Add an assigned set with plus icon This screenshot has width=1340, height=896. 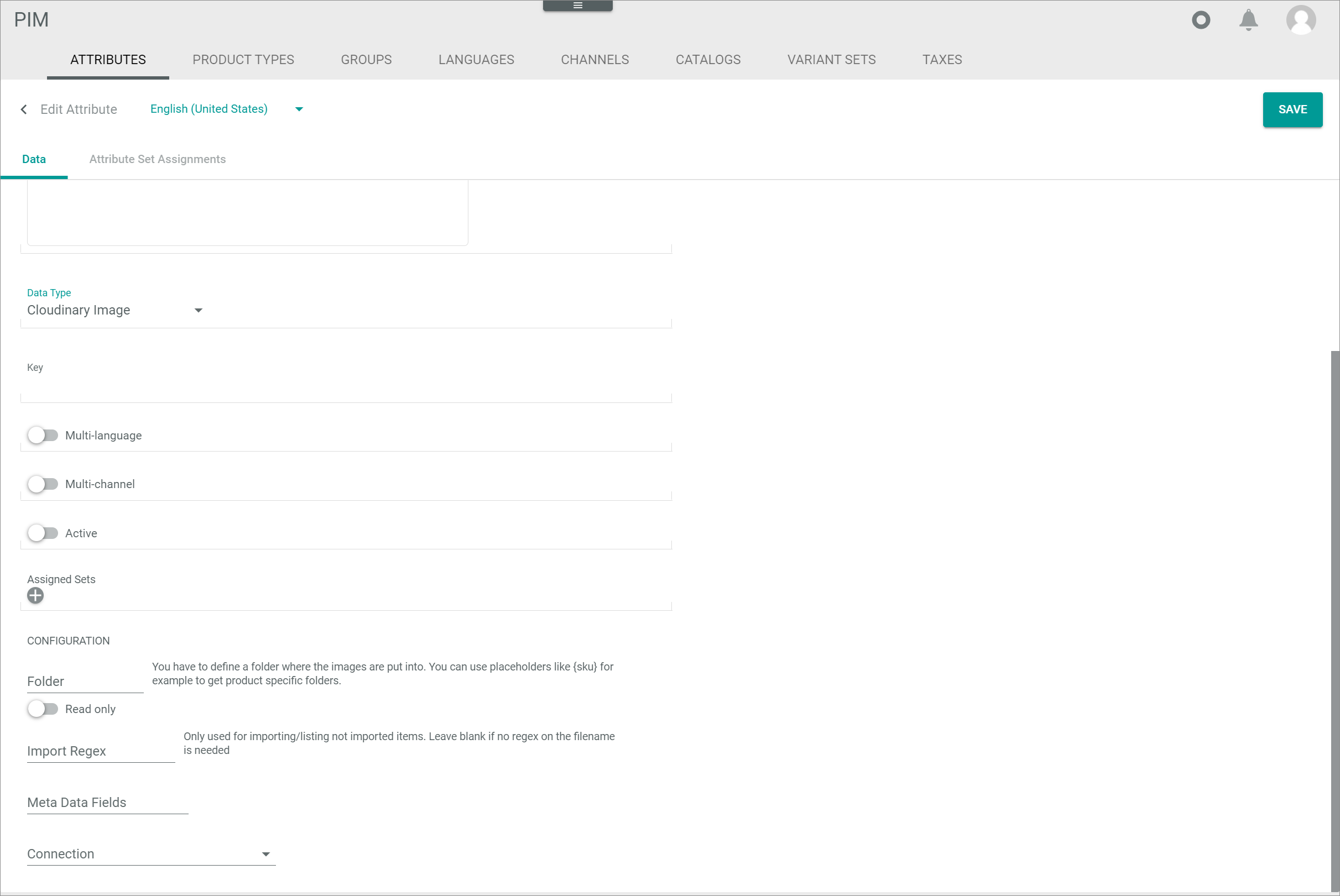click(35, 595)
